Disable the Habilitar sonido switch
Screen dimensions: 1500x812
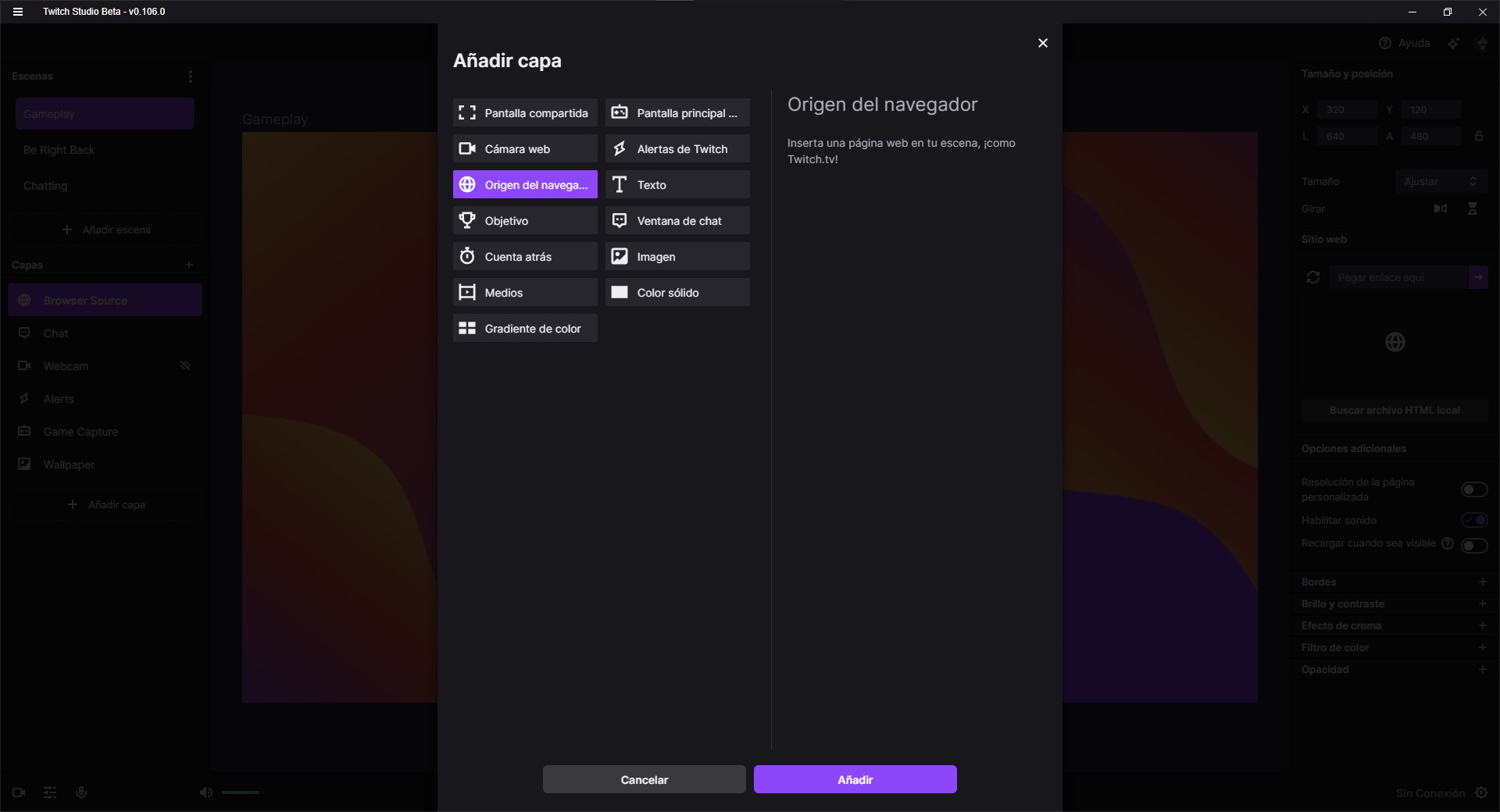click(x=1473, y=520)
